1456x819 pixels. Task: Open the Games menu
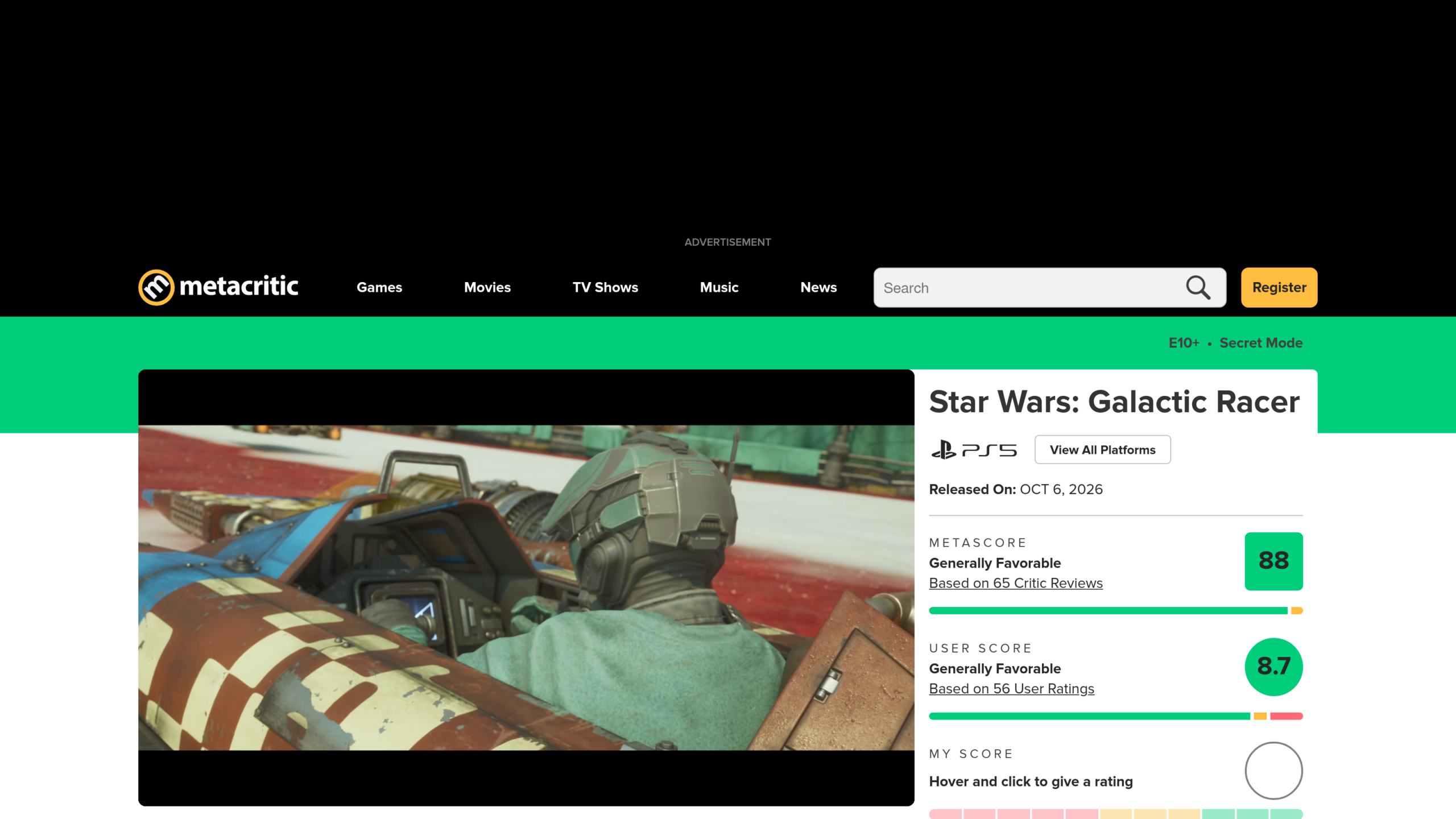(379, 287)
